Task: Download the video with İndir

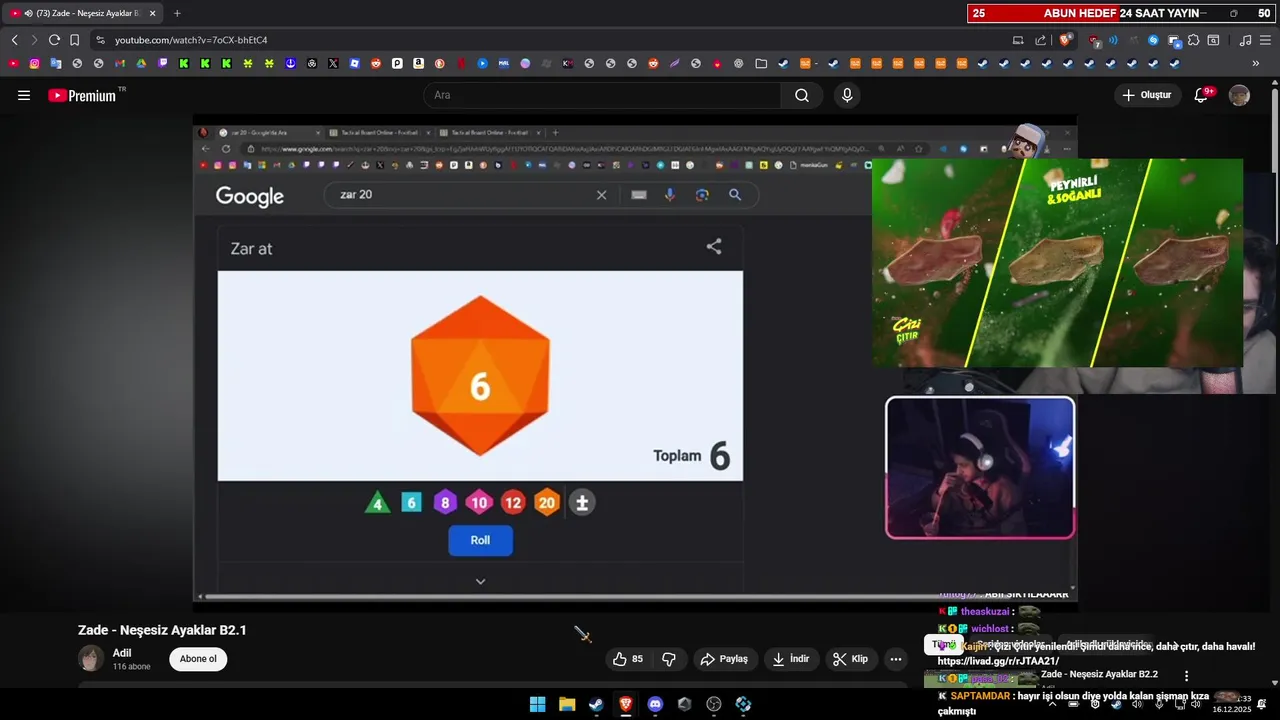Action: point(791,659)
